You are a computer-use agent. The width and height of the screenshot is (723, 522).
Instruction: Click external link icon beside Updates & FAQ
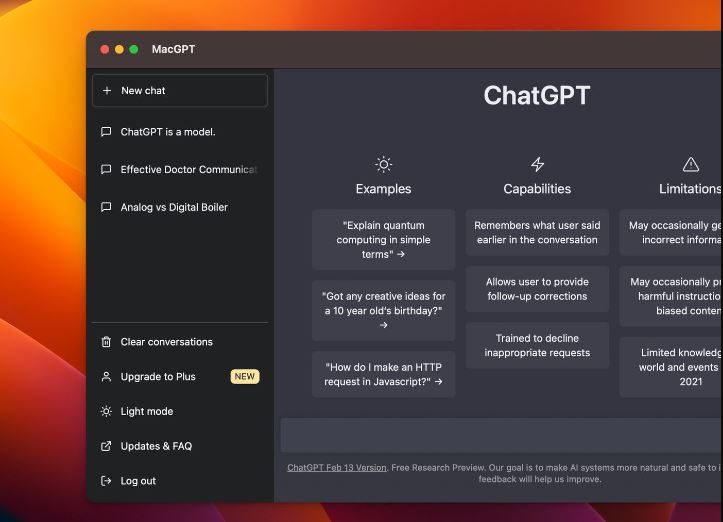[106, 446]
